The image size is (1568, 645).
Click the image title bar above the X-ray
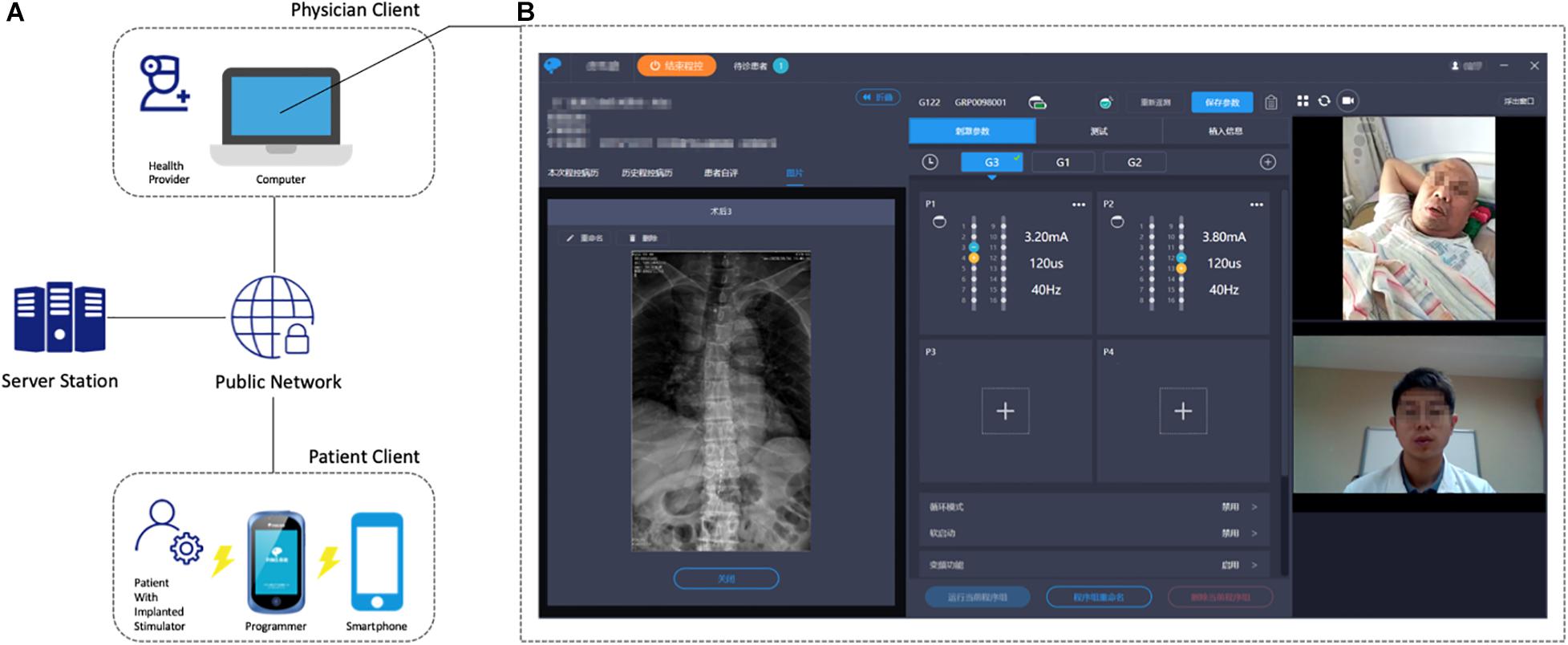[720, 212]
